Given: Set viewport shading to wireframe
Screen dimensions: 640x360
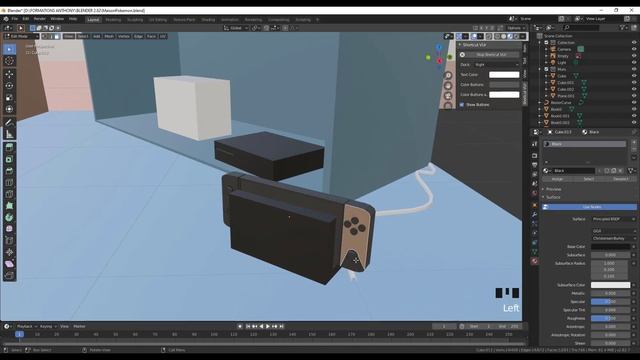Looking at the screenshot, I should click(497, 36).
